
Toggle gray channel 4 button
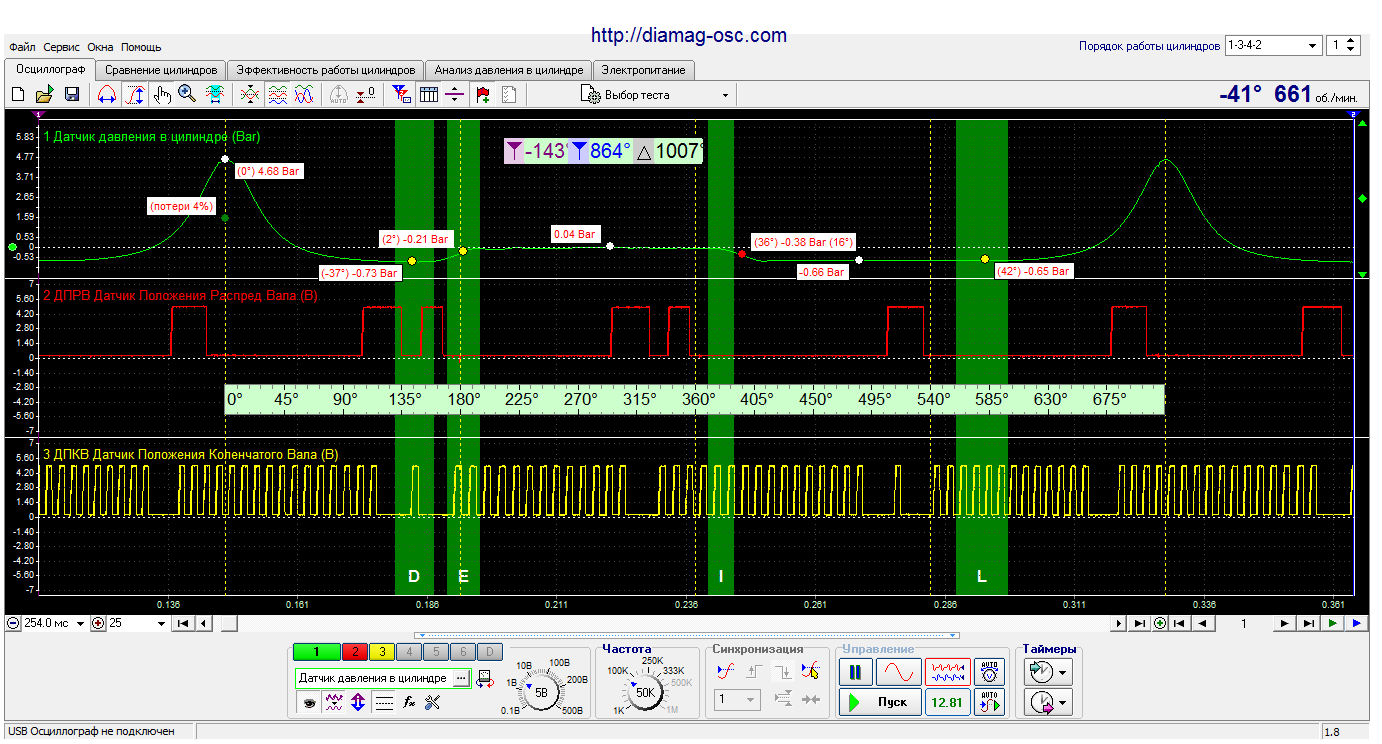409,652
